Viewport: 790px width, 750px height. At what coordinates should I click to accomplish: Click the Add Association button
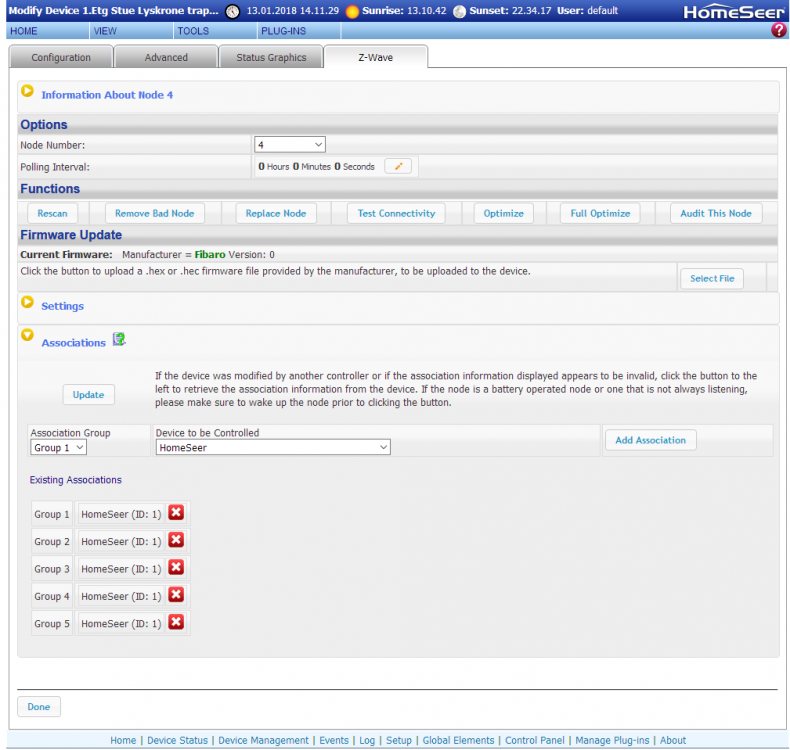point(650,440)
